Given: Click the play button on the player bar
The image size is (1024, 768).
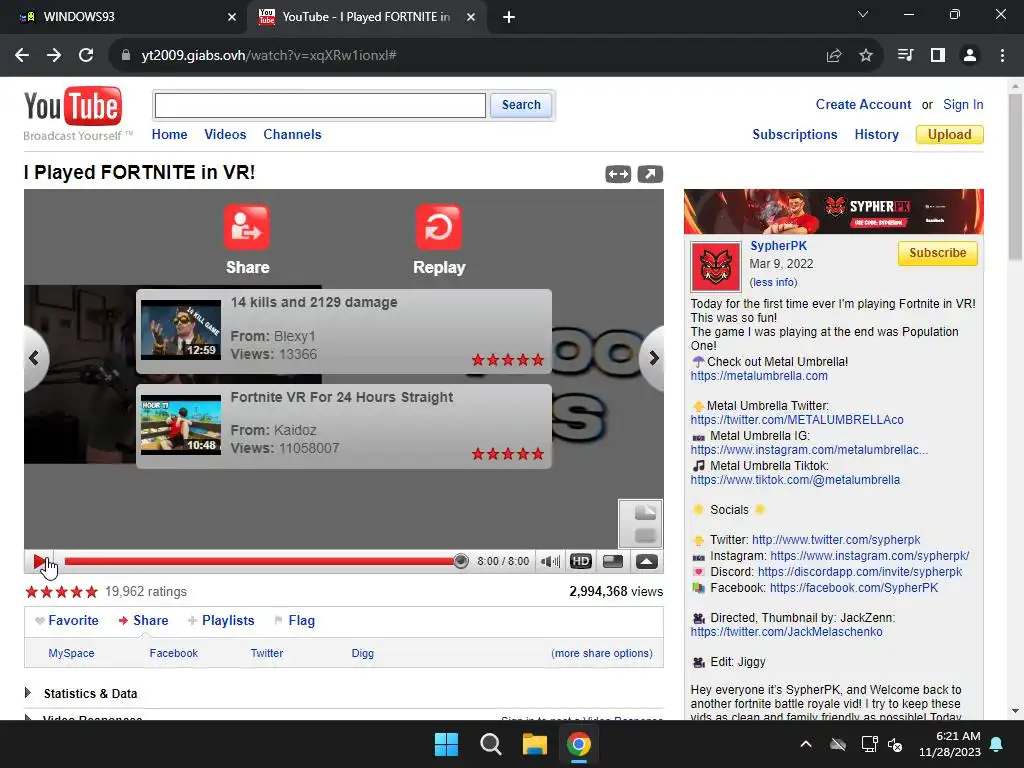Looking at the screenshot, I should [x=39, y=561].
